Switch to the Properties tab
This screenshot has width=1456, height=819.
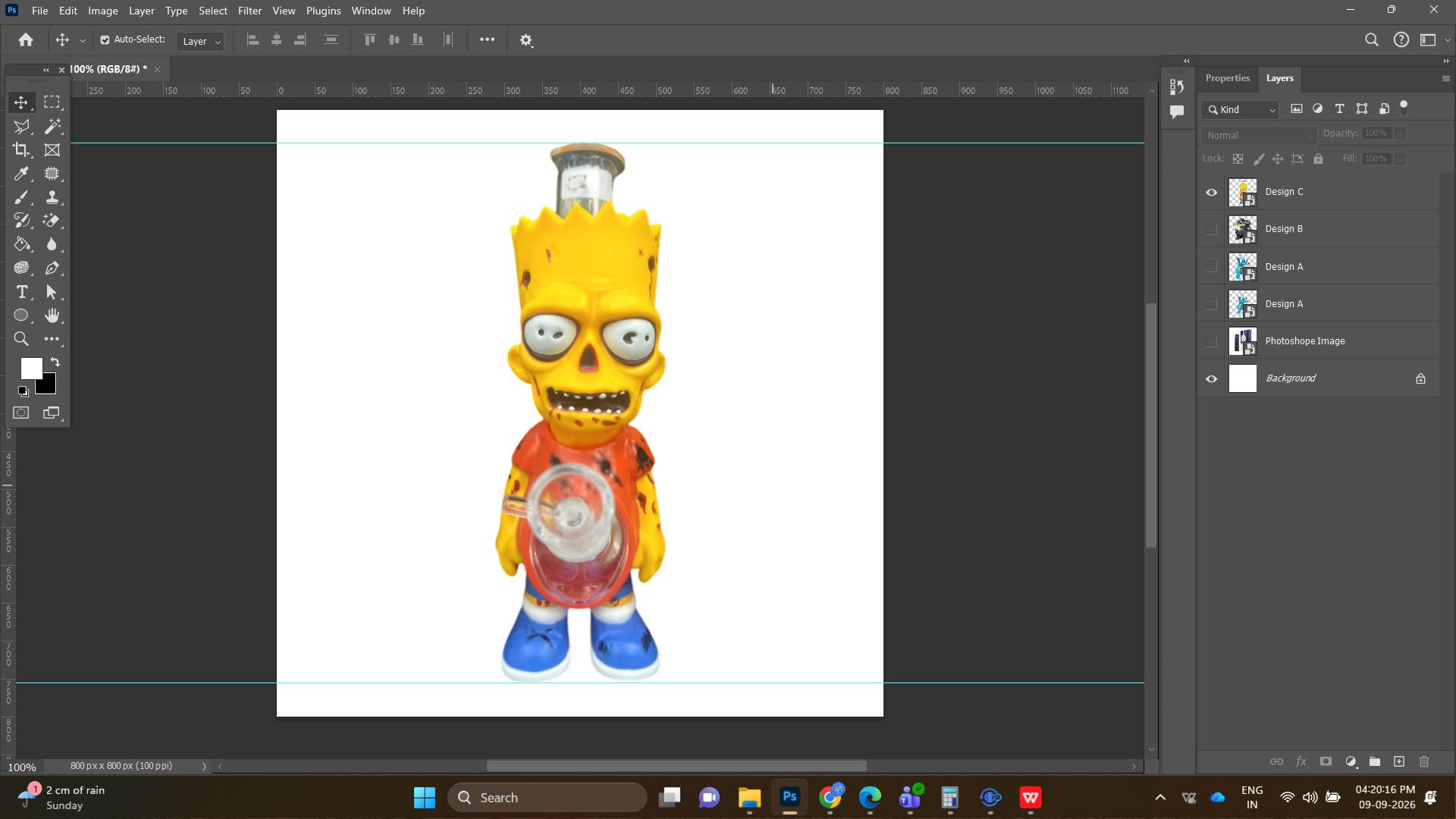[1227, 78]
